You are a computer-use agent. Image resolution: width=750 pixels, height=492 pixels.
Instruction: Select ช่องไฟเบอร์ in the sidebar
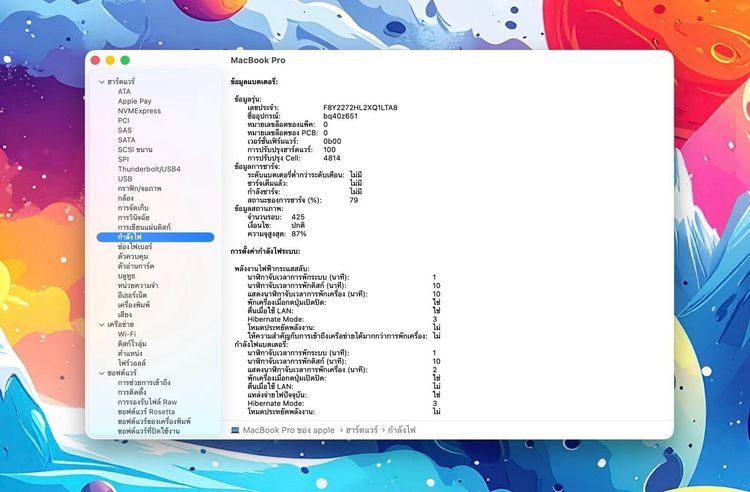[x=135, y=247]
